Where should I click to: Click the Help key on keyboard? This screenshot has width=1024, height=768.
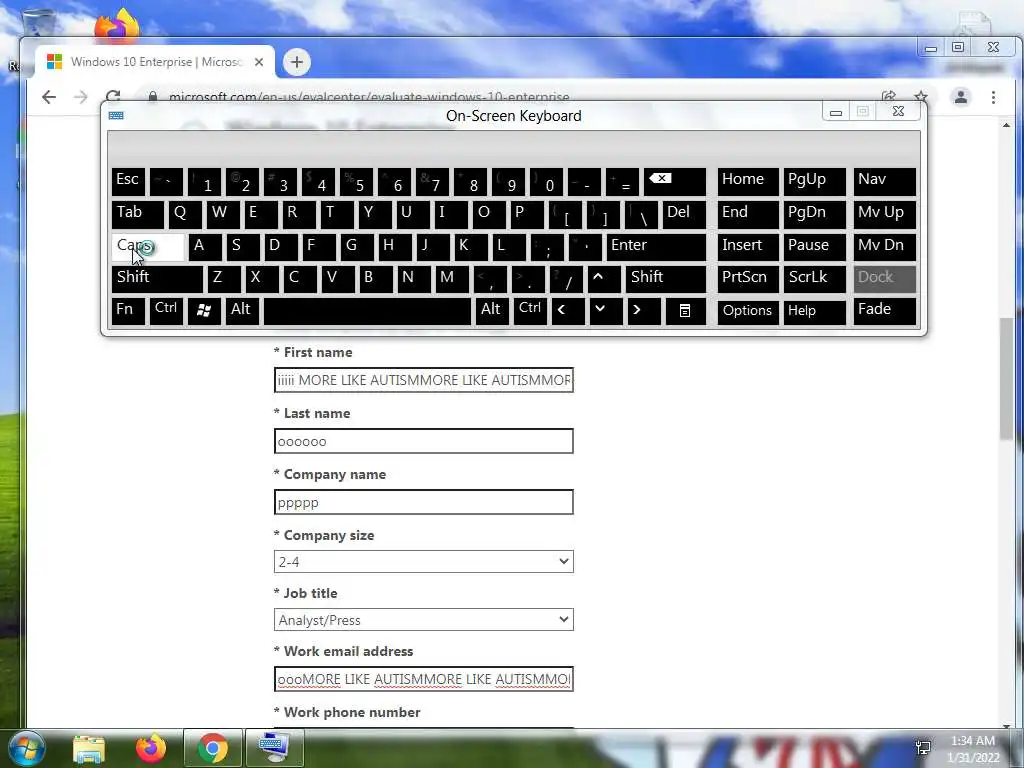click(x=814, y=311)
